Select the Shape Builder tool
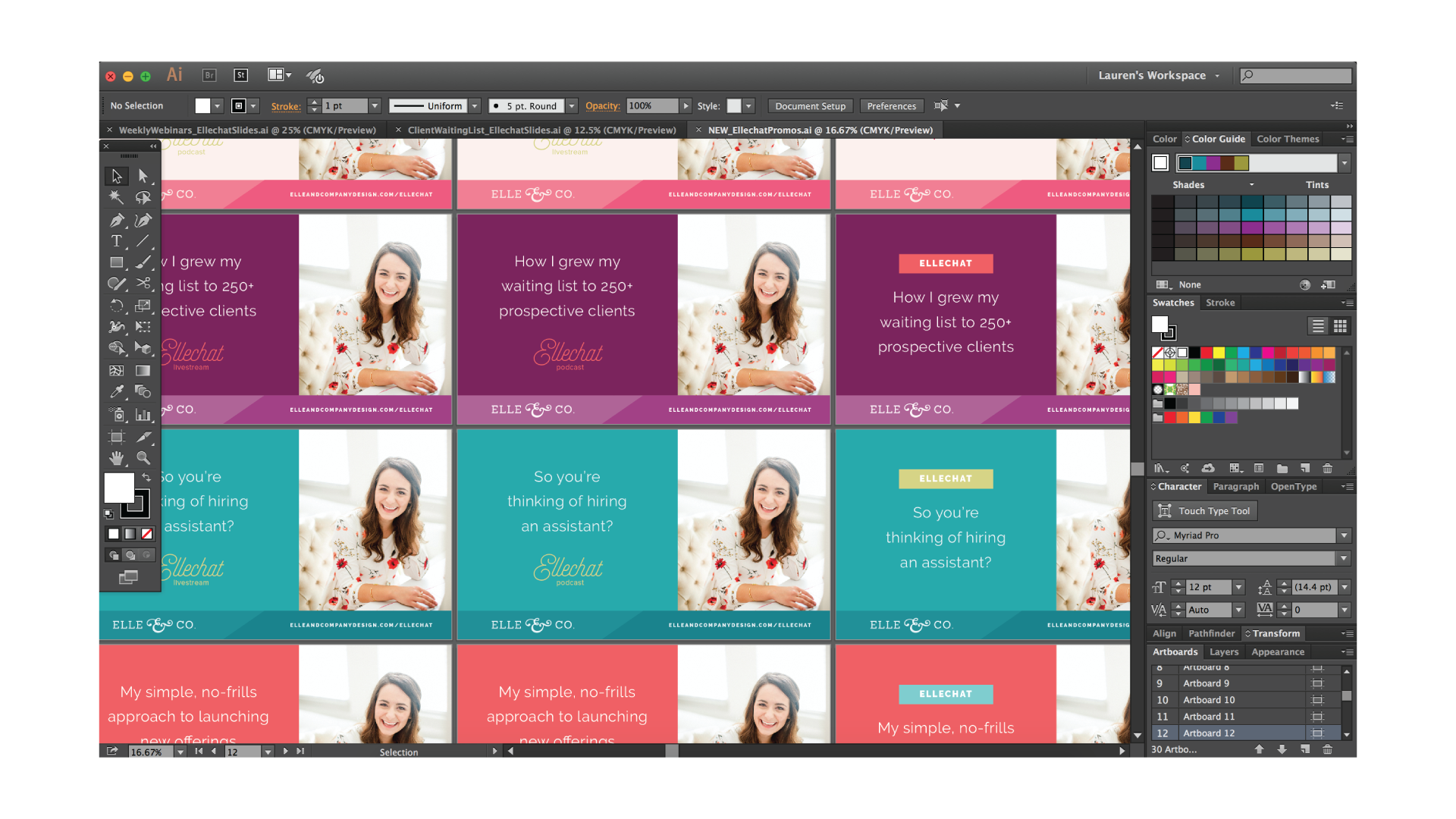Image resolution: width=1456 pixels, height=819 pixels. [x=116, y=348]
